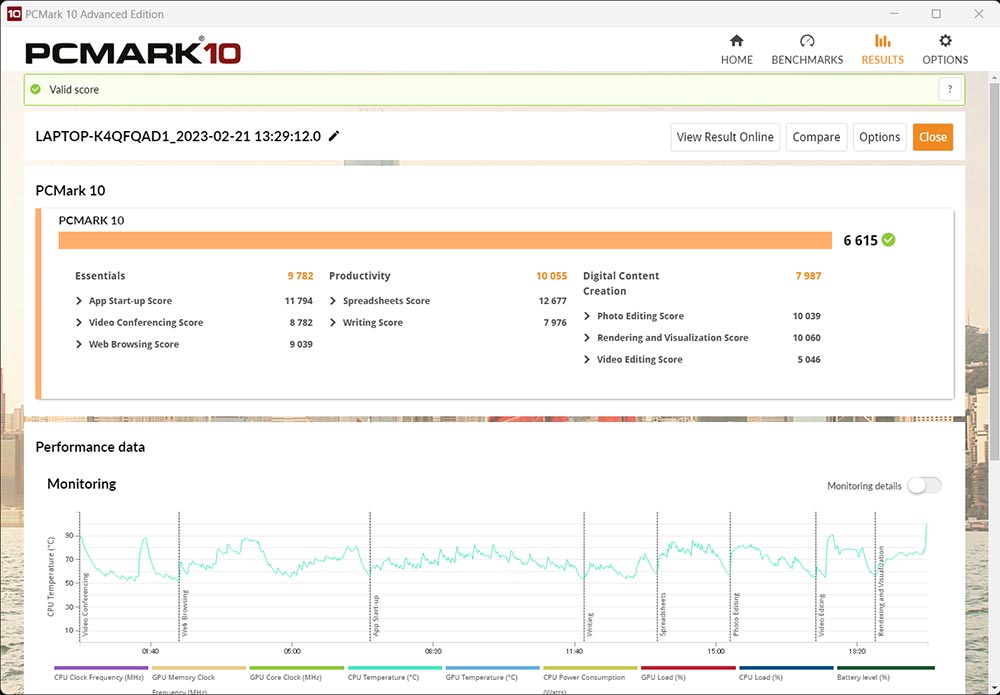Select the Results bar chart icon
Screen dimensions: 1000x695
[882, 41]
